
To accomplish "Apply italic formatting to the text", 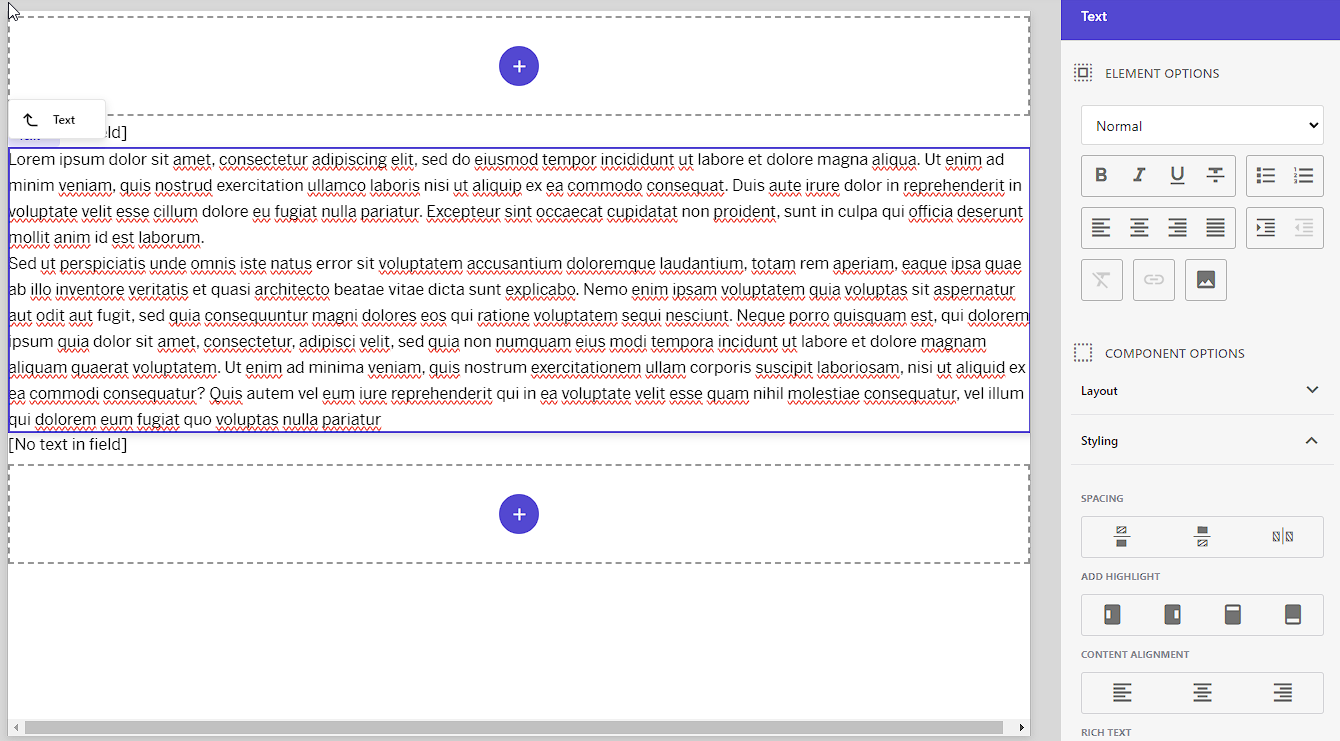I will point(1139,175).
